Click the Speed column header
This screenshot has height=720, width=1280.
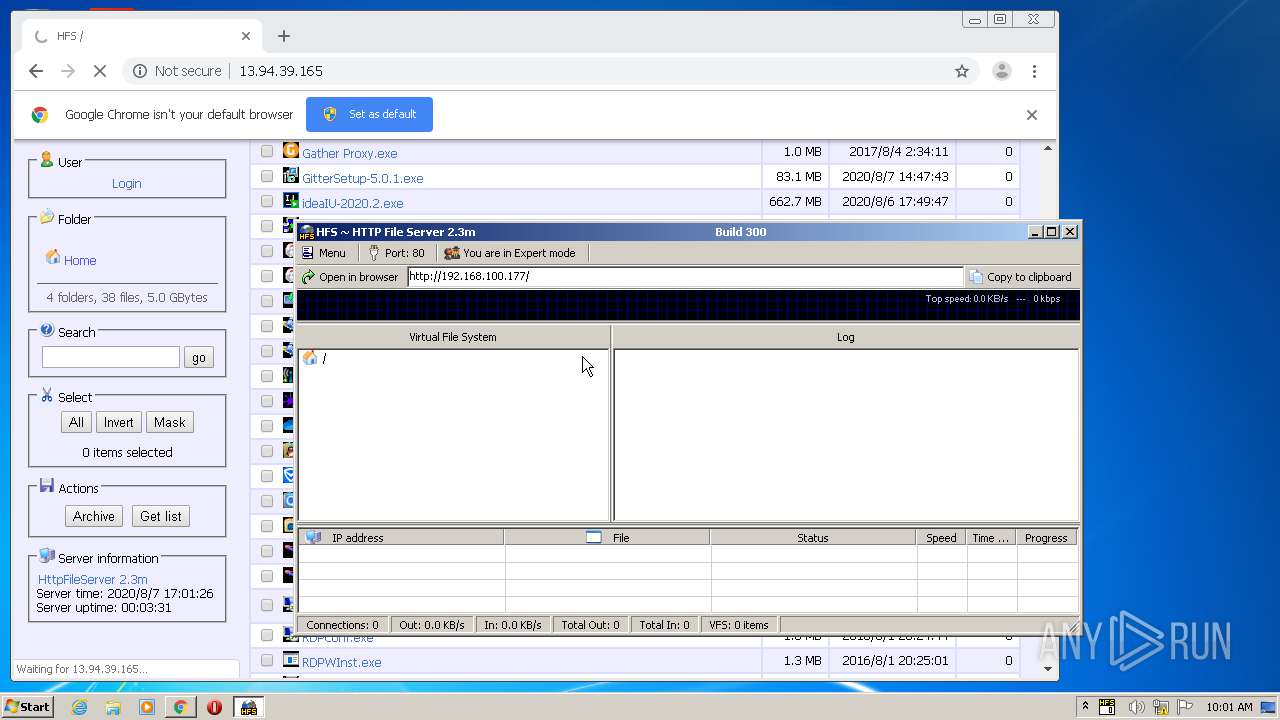click(x=941, y=538)
